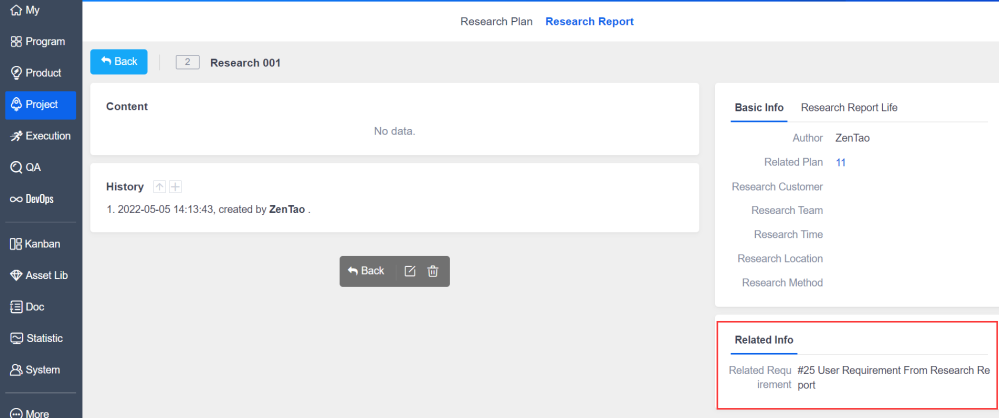Viewport: 999px width, 418px height.
Task: Reverse history order with arrow icon
Action: 159,187
